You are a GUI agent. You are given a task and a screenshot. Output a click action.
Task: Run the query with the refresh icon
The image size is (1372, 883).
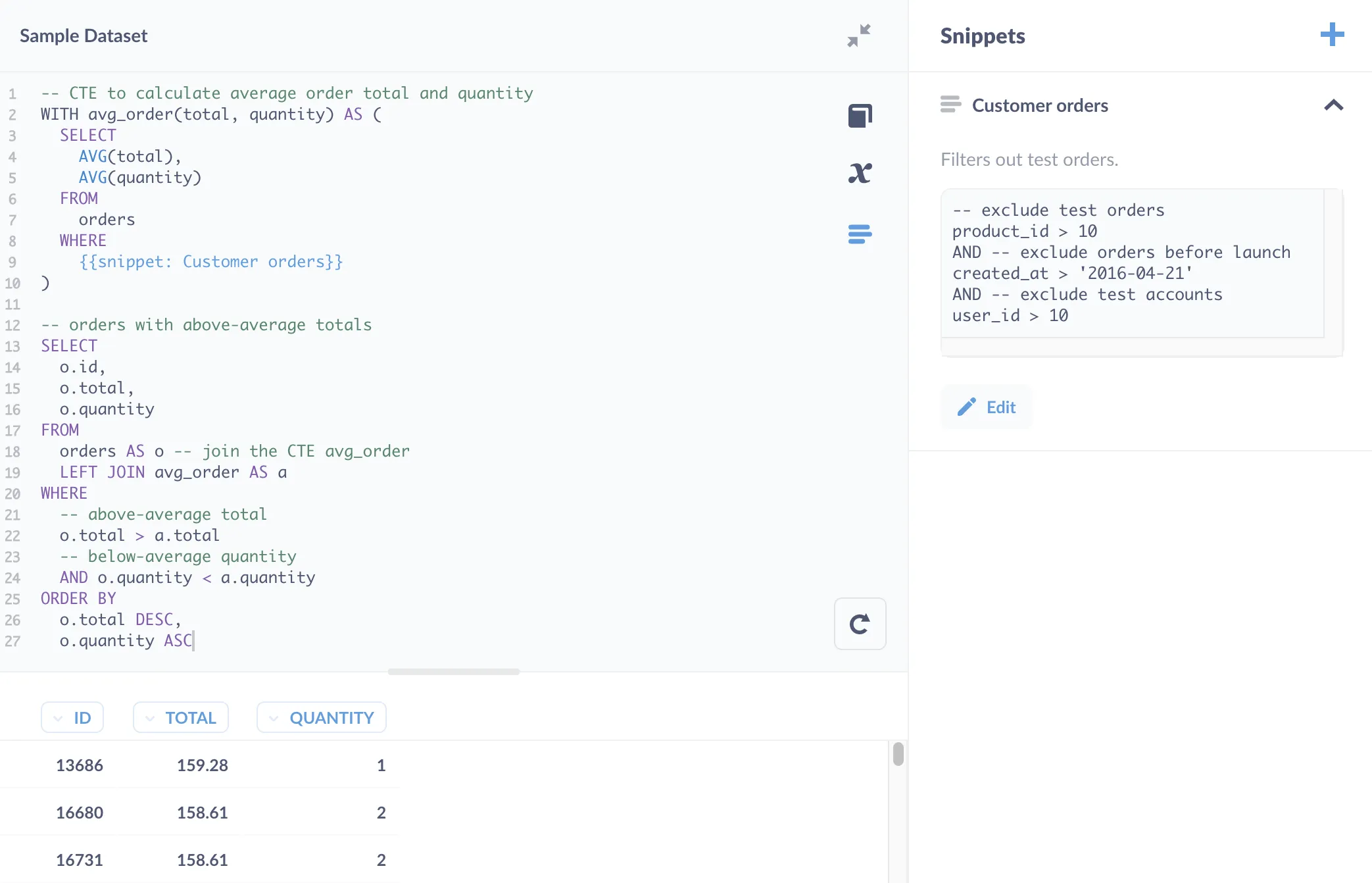[860, 624]
